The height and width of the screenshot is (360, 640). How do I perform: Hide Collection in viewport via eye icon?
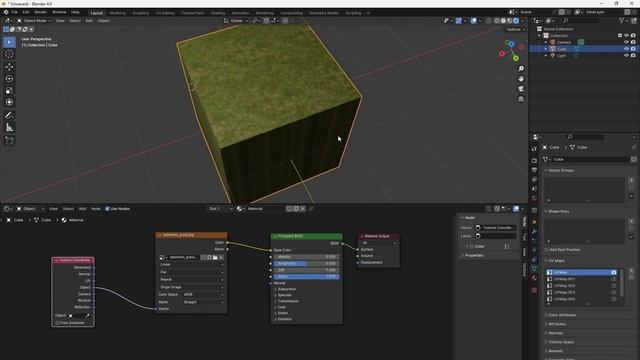(x=626, y=36)
